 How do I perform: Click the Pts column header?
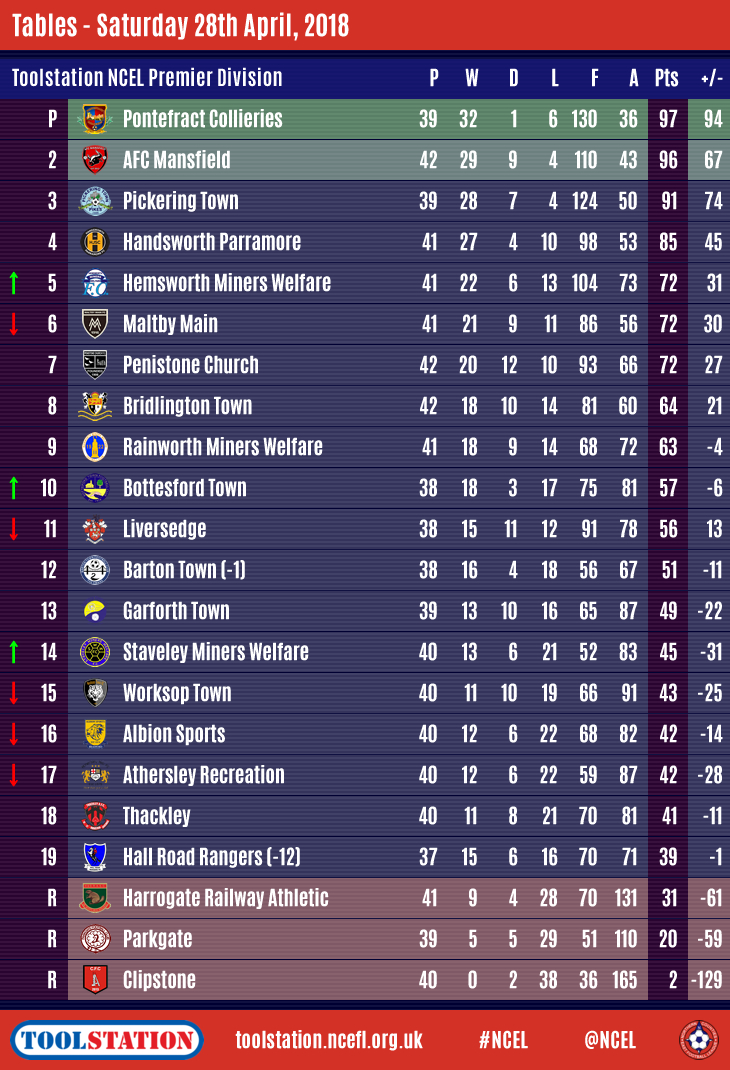(666, 78)
